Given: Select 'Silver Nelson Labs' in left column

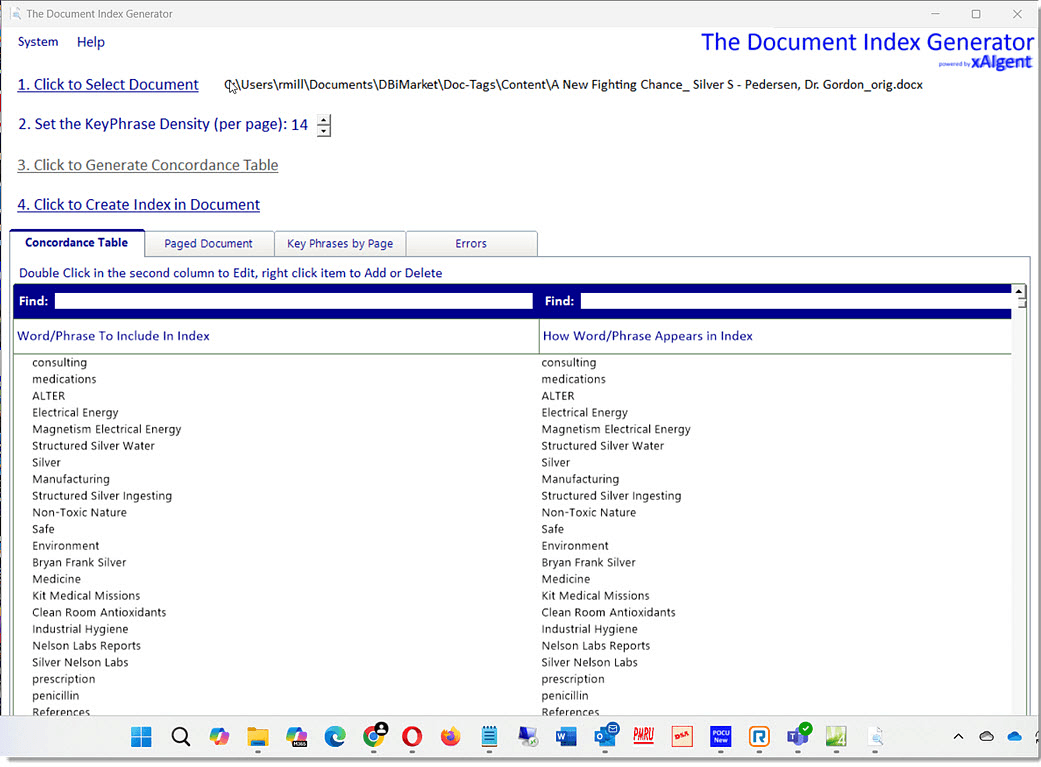Looking at the screenshot, I should [x=80, y=662].
